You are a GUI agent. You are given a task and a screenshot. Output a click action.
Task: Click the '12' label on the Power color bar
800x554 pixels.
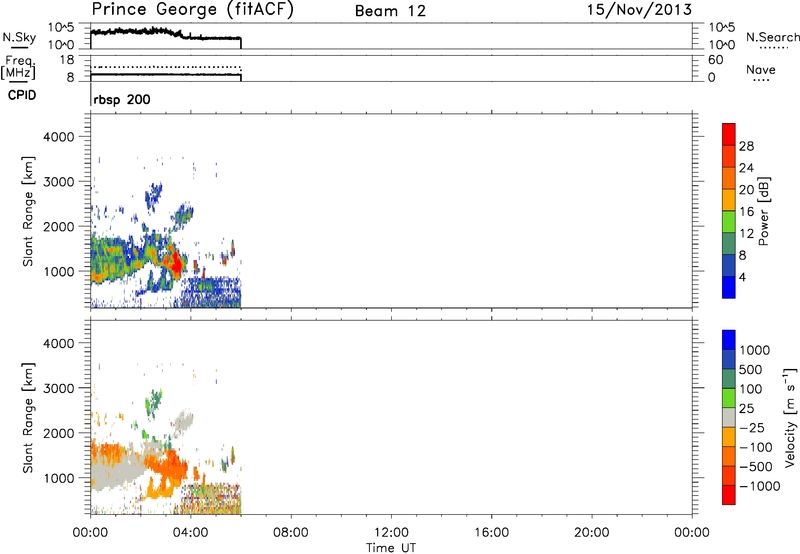[746, 234]
